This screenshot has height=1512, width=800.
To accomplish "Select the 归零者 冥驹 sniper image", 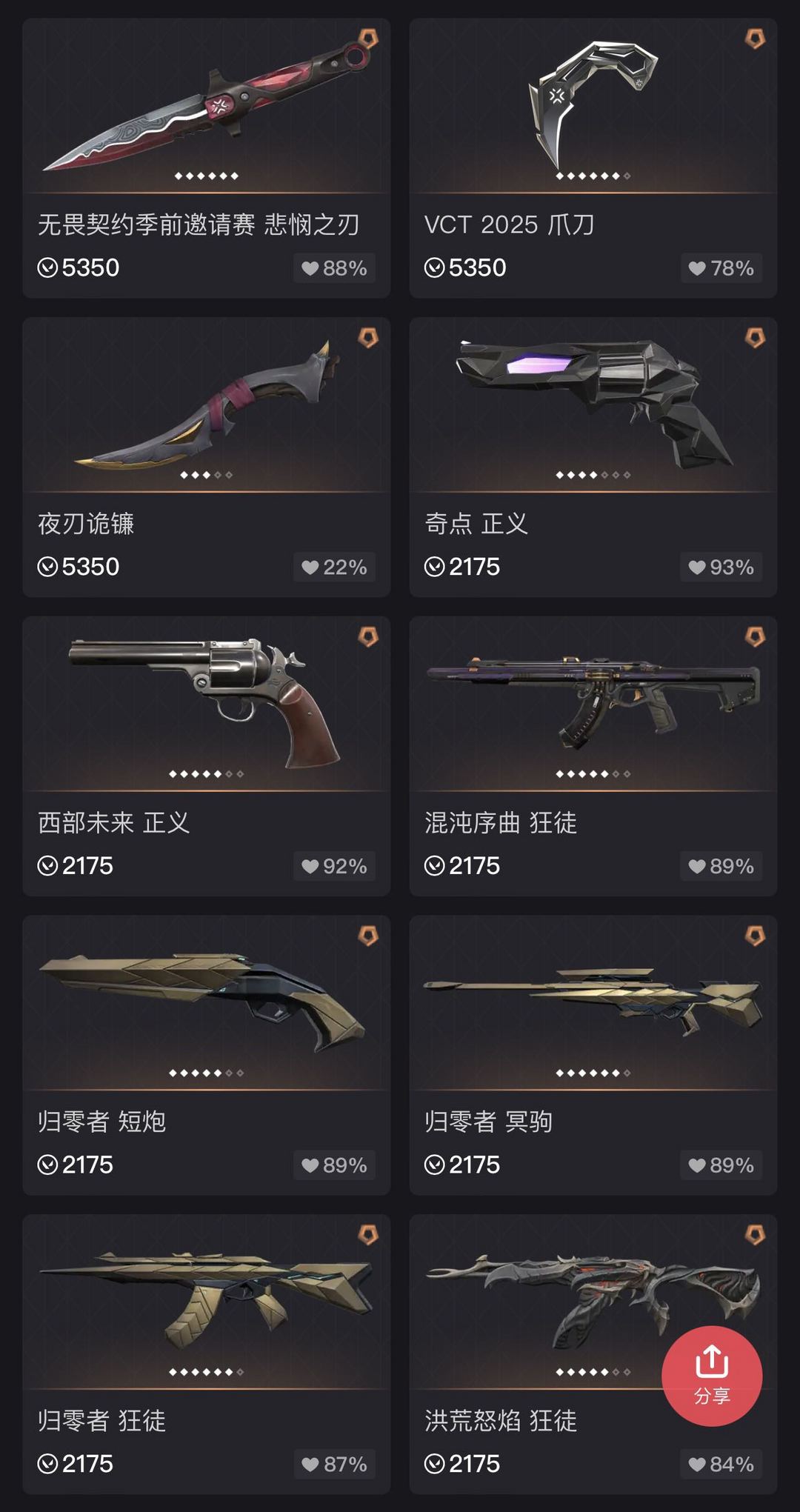I will tap(593, 999).
